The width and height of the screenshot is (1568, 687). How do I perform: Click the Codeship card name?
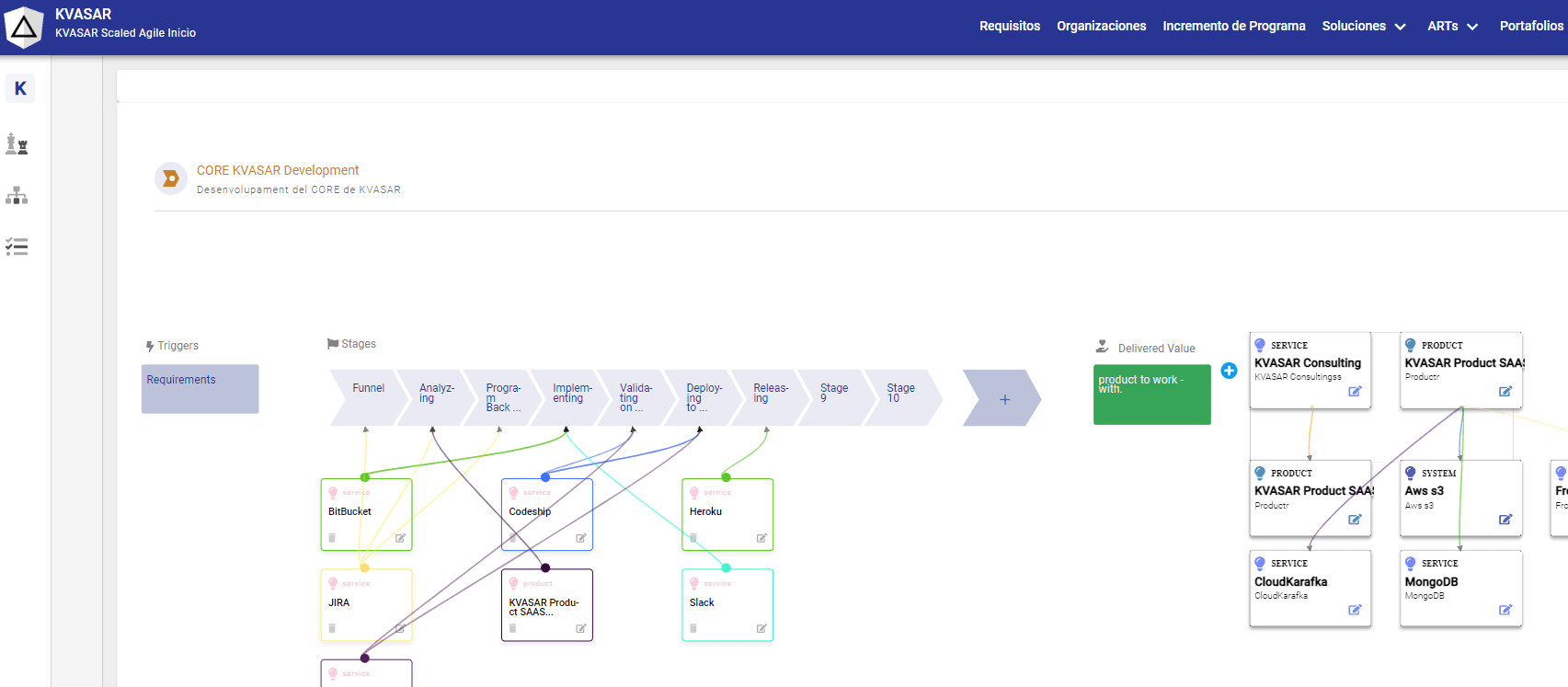click(530, 511)
